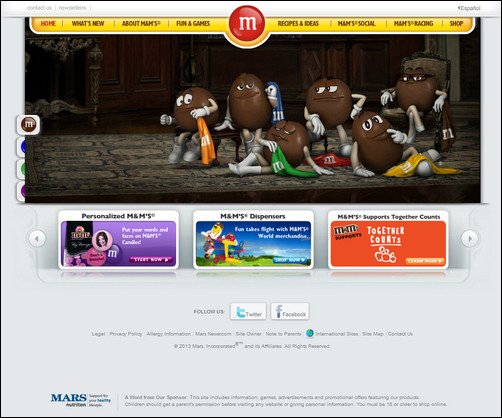
Task: Open the Recipes & Ideas menu
Action: coord(298,24)
